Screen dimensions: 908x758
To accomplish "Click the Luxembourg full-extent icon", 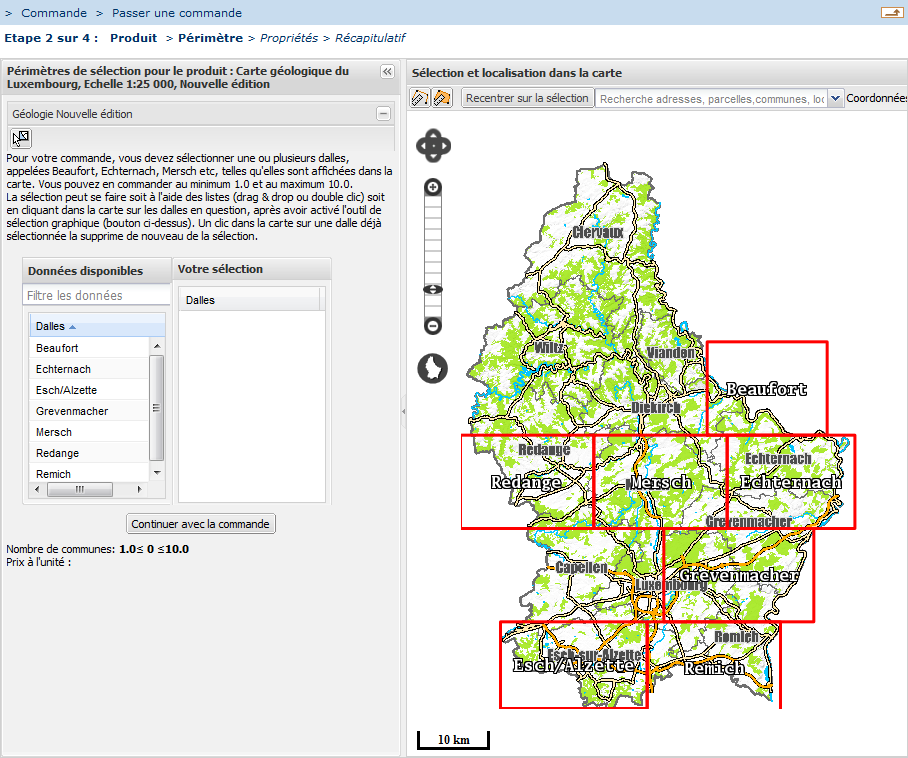I will 433,368.
